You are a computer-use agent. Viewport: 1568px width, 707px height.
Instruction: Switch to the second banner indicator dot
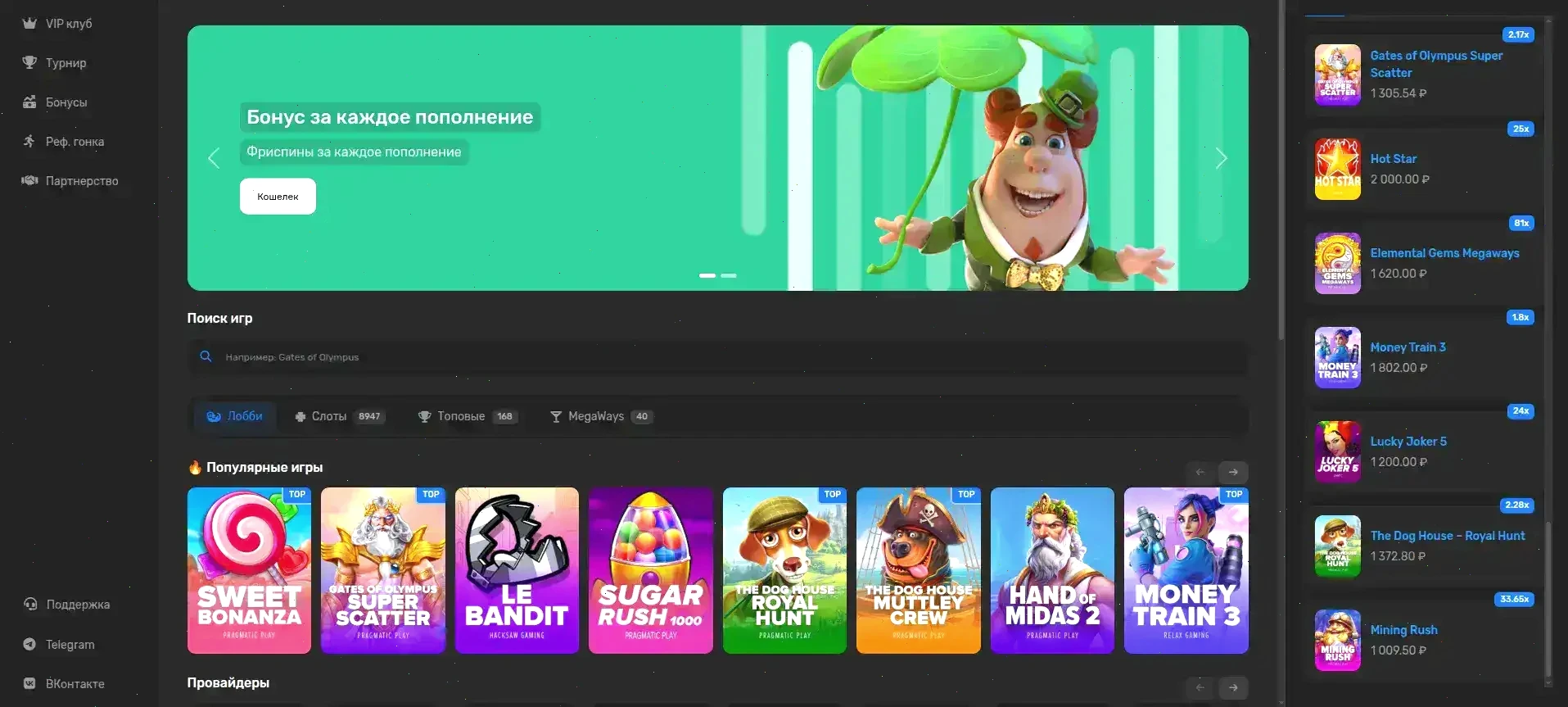728,275
